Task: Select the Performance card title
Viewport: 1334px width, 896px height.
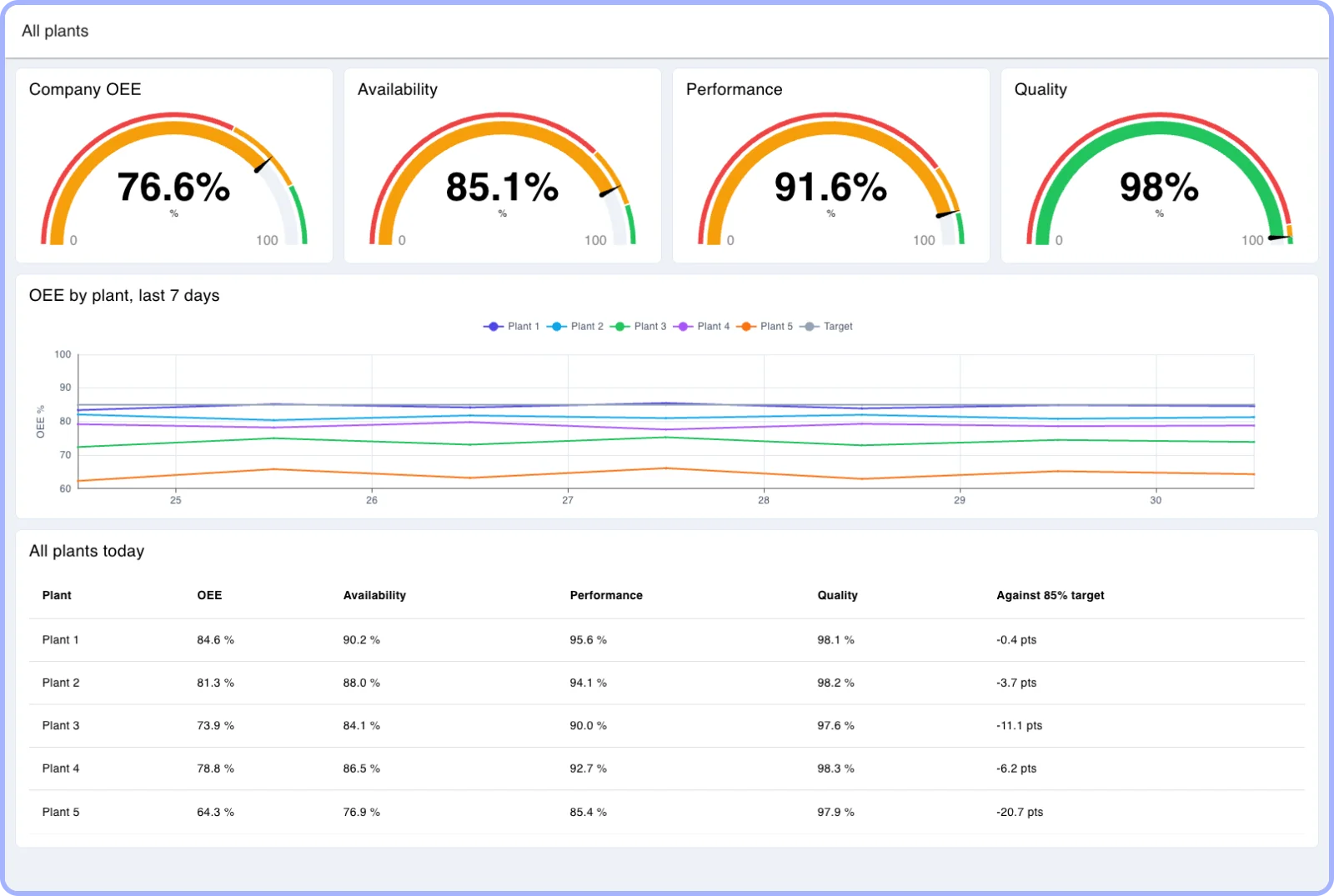Action: click(x=735, y=89)
